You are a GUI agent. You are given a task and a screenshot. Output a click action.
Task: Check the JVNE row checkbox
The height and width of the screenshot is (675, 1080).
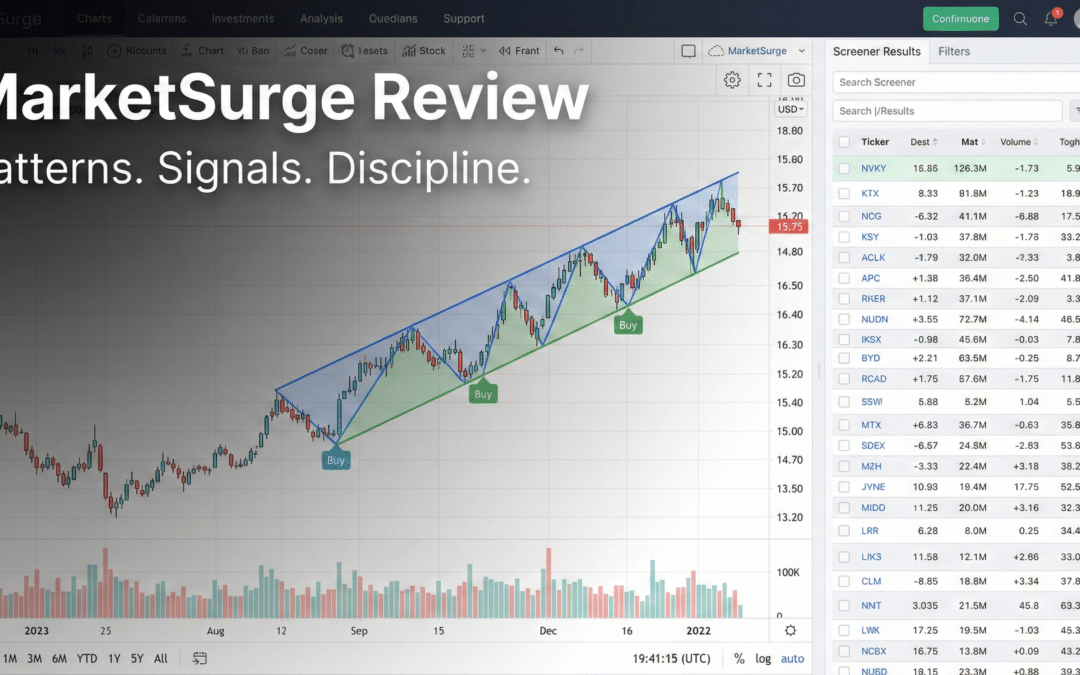844,487
